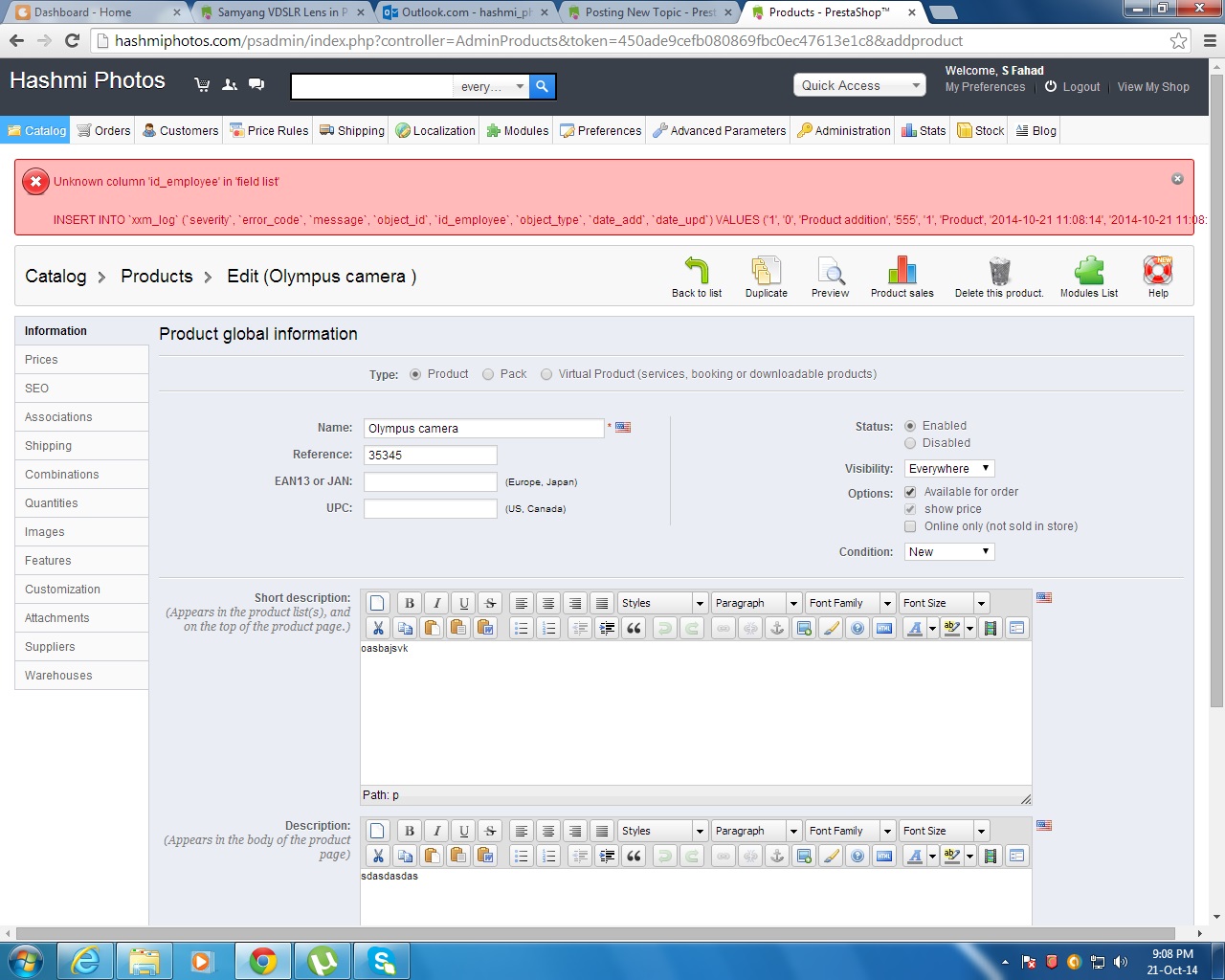This screenshot has height=980, width=1225.
Task: Open the Help lifebuoy icon
Action: 1158,271
